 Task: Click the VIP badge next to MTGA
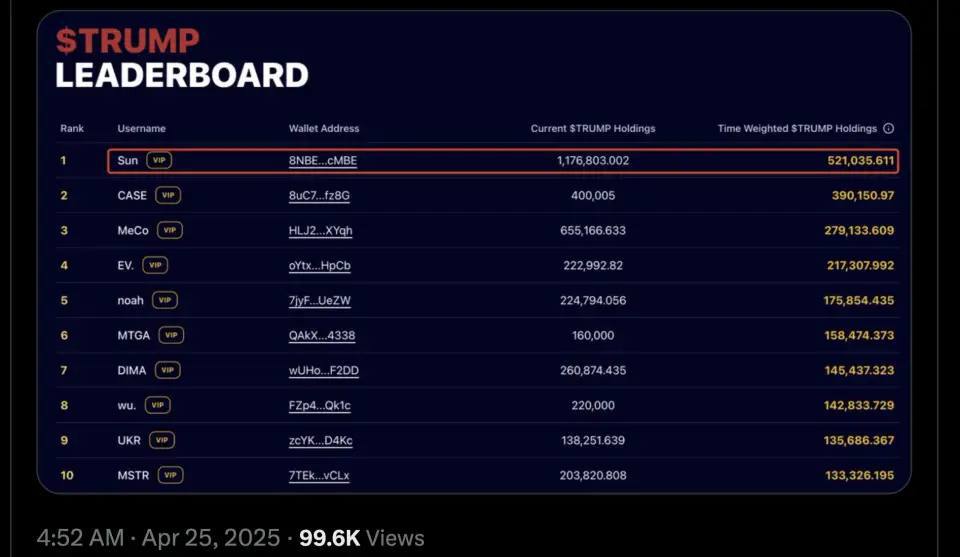[171, 335]
